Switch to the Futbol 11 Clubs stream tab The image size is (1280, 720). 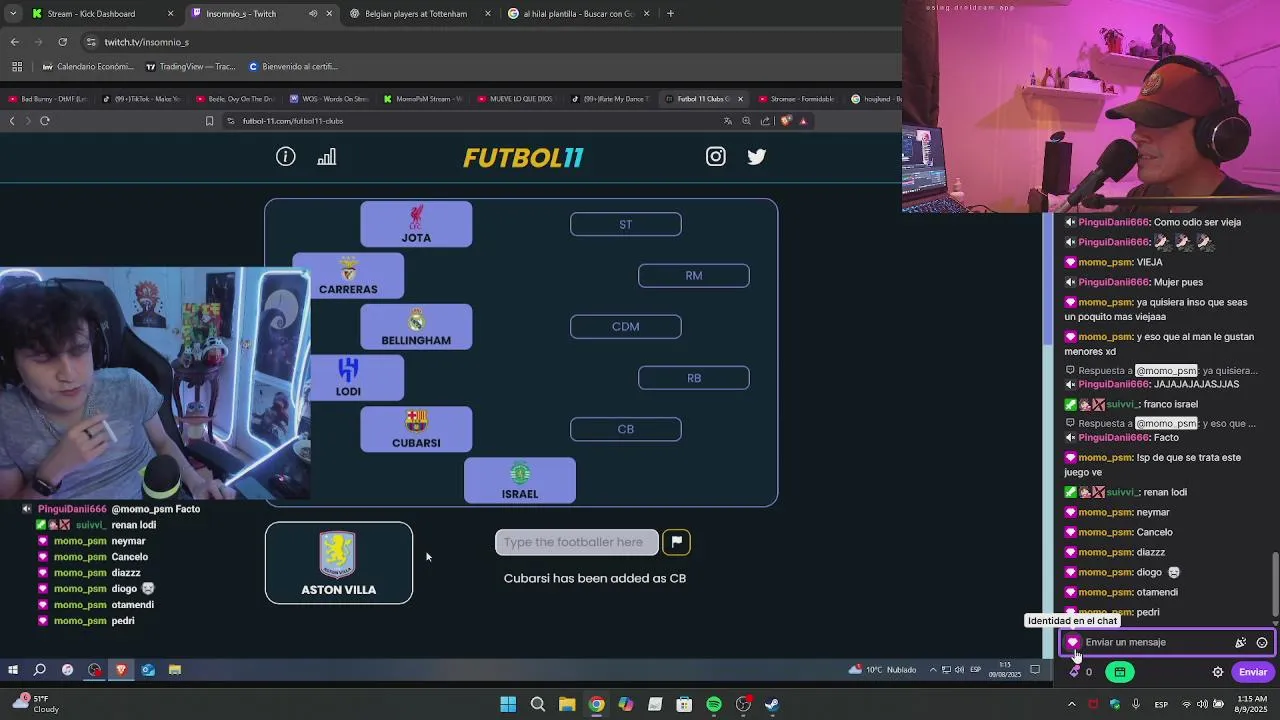tap(704, 99)
